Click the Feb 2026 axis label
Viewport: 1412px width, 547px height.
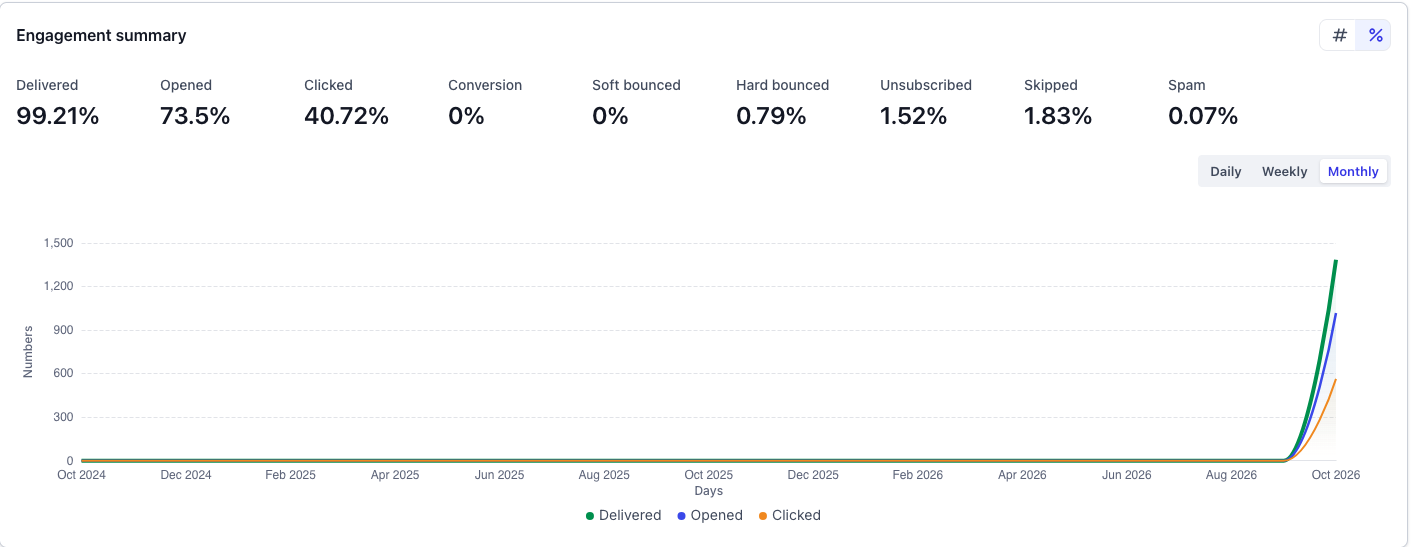[x=917, y=475]
